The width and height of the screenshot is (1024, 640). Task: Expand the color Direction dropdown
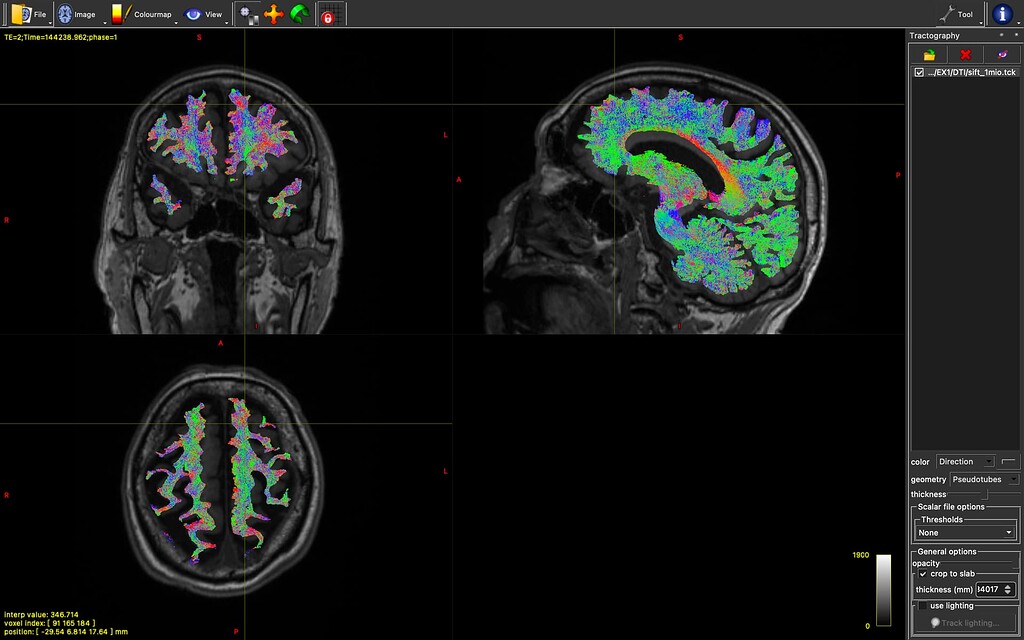965,462
